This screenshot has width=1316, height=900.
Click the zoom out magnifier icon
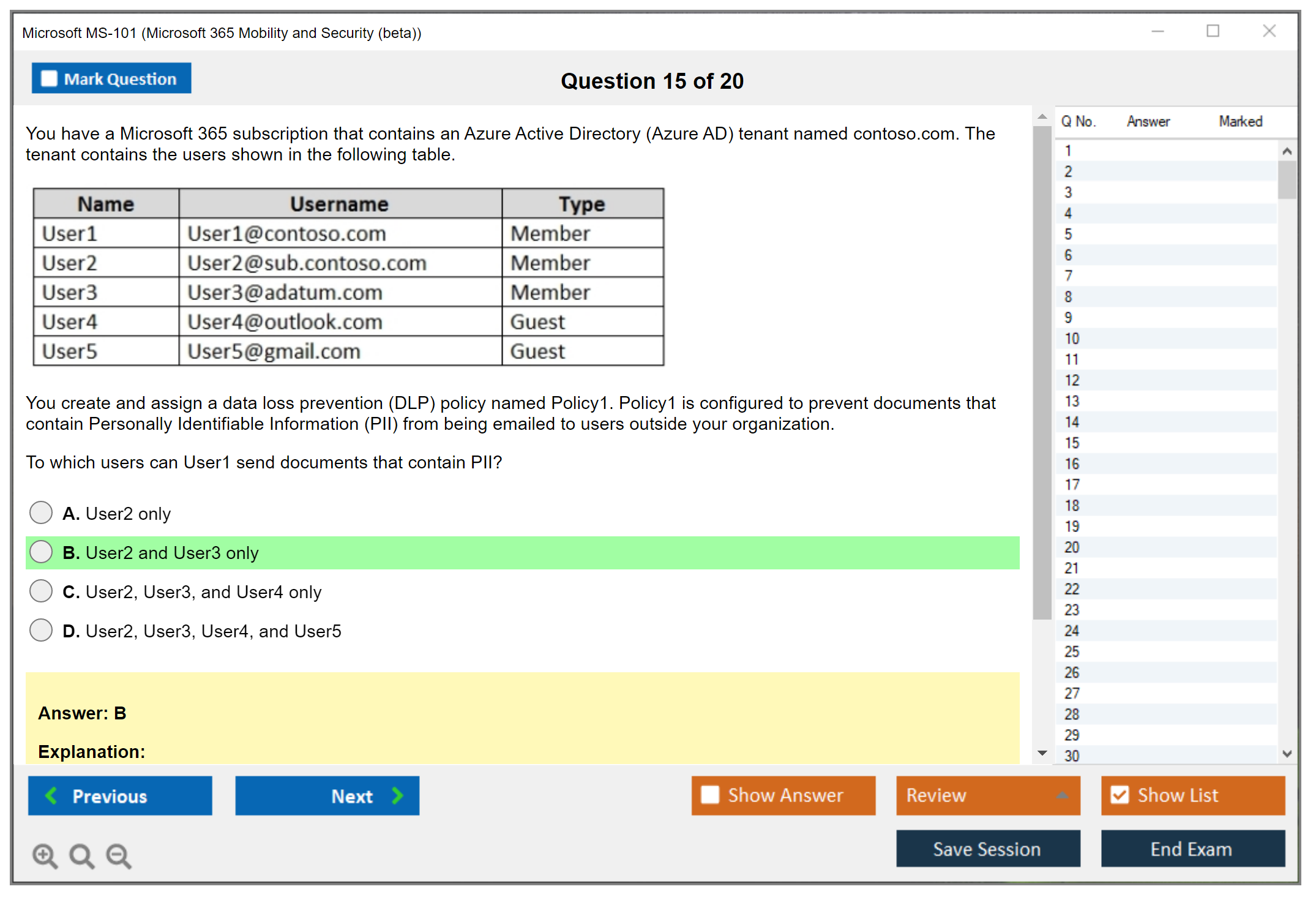118,855
